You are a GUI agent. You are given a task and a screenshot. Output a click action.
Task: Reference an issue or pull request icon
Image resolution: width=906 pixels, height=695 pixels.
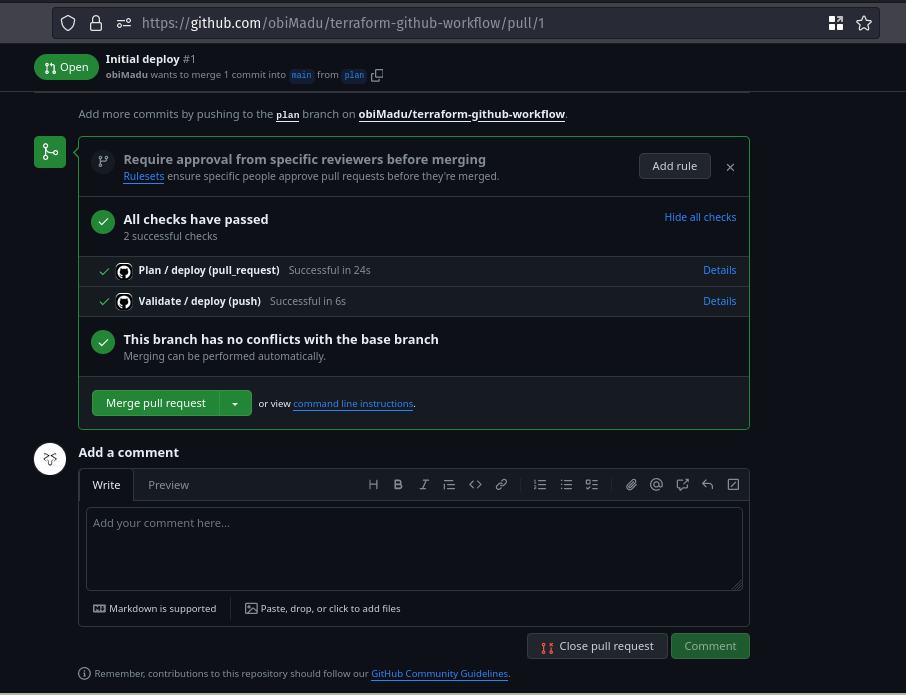[682, 485]
